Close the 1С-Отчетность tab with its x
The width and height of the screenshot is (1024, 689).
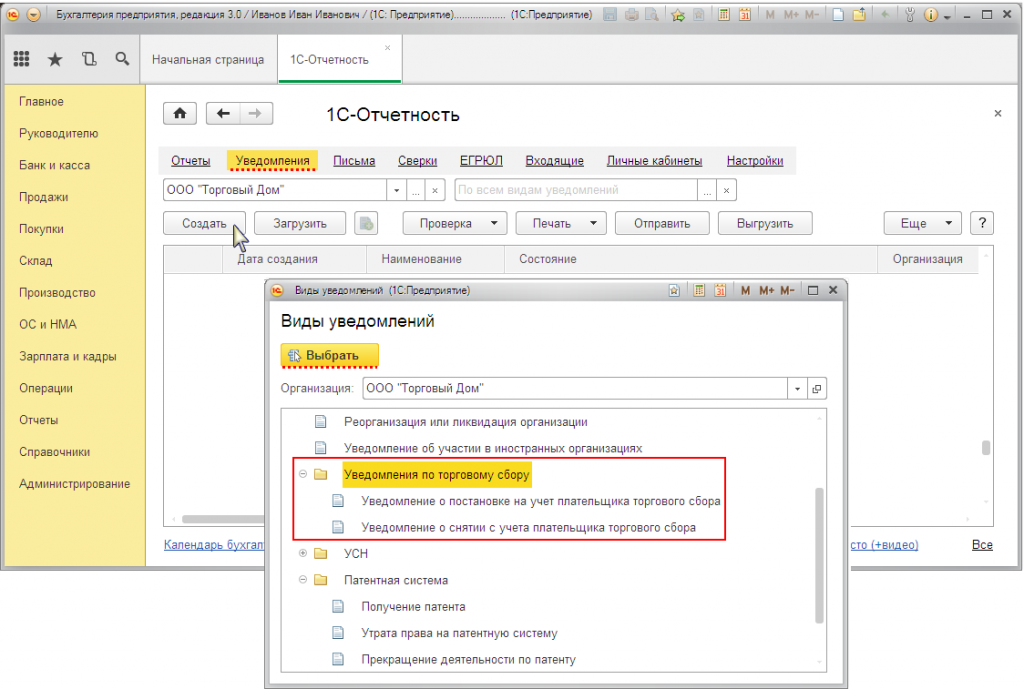click(x=387, y=48)
